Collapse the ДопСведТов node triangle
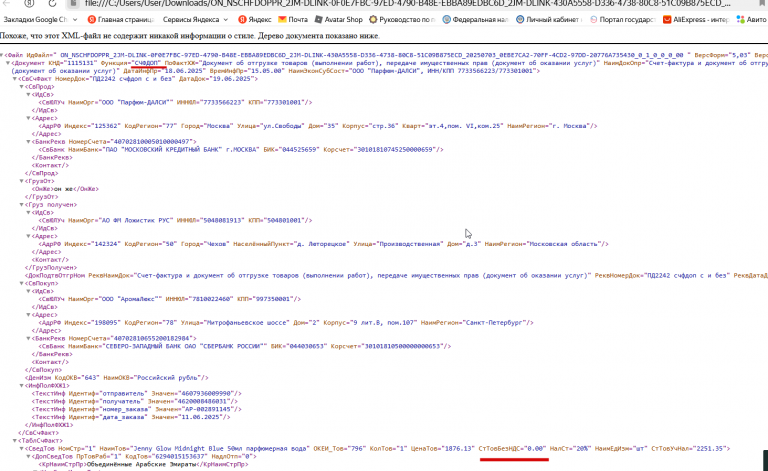Viewport: 768px width, 471px height. 28,456
